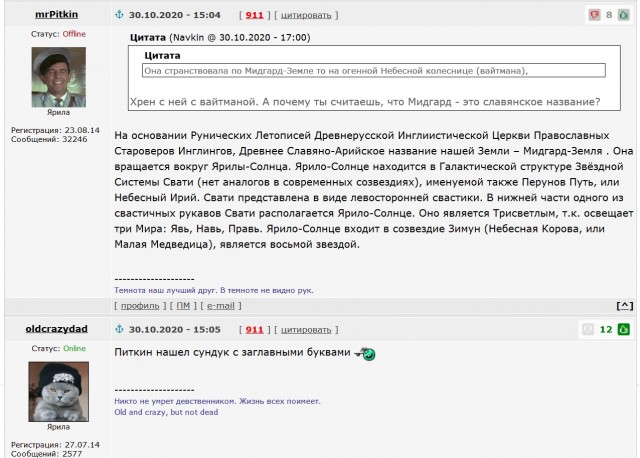Screen dimensions: 640x458
Task: Click 'Сообщений: 32246' under mrPitkin
Action: point(49,139)
